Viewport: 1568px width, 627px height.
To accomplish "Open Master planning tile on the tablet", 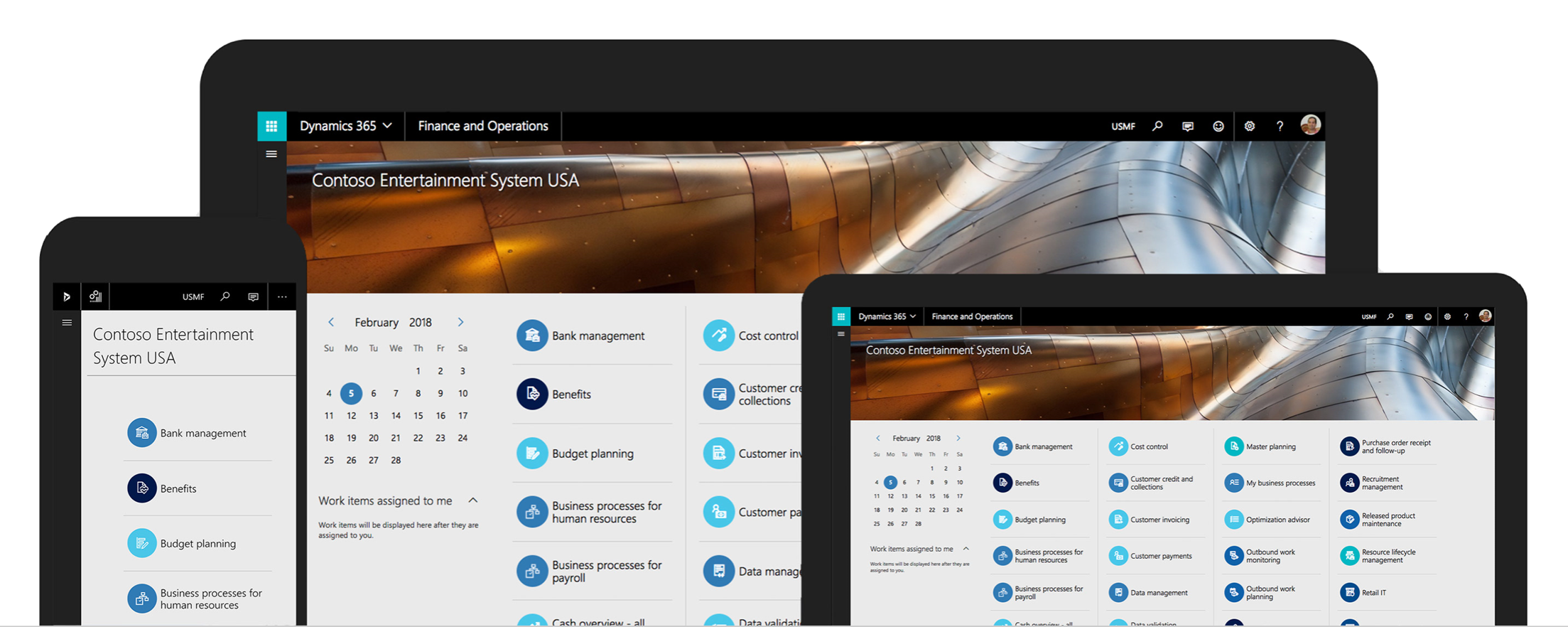I will click(x=1261, y=446).
